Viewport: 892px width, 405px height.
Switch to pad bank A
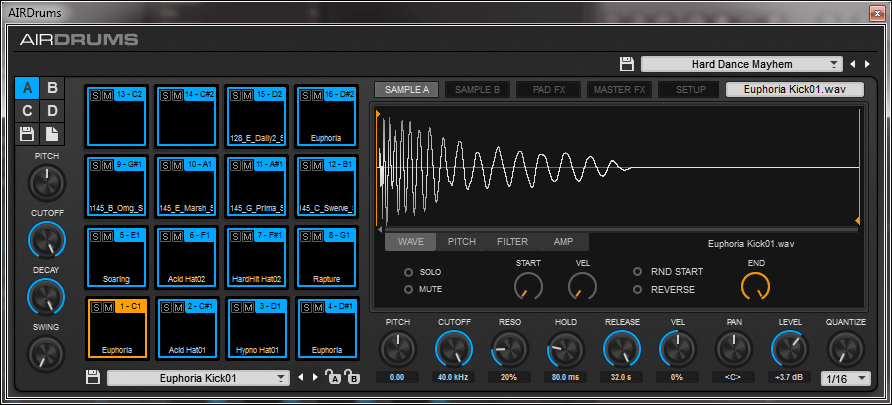[27, 88]
